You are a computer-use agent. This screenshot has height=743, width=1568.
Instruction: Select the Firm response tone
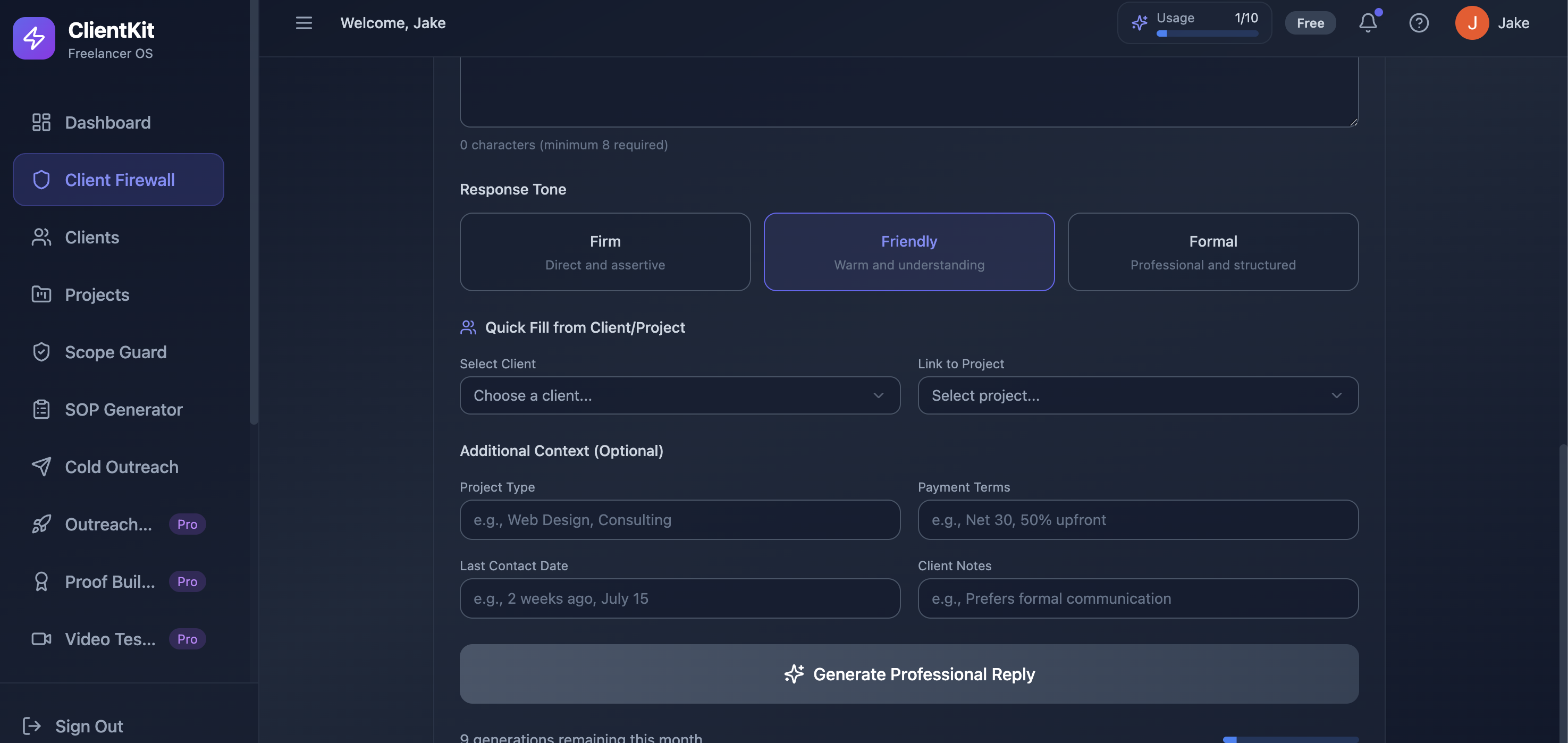(x=604, y=252)
